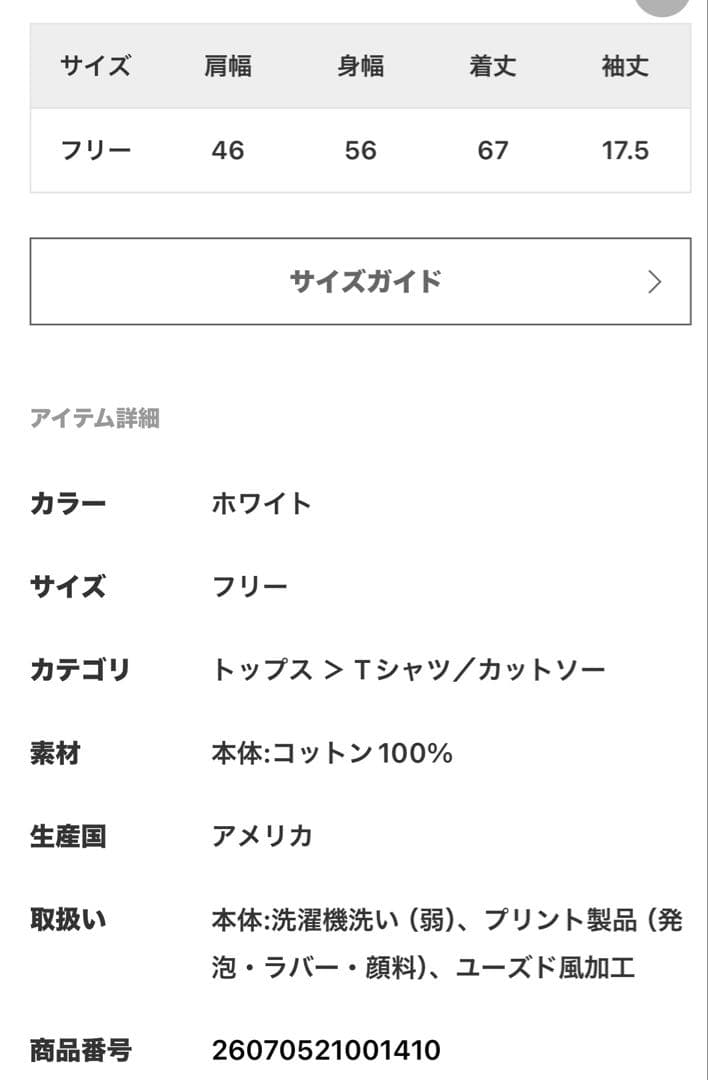Tap the gray circular button at top right
This screenshot has height=1080, width=708.
(x=663, y=5)
